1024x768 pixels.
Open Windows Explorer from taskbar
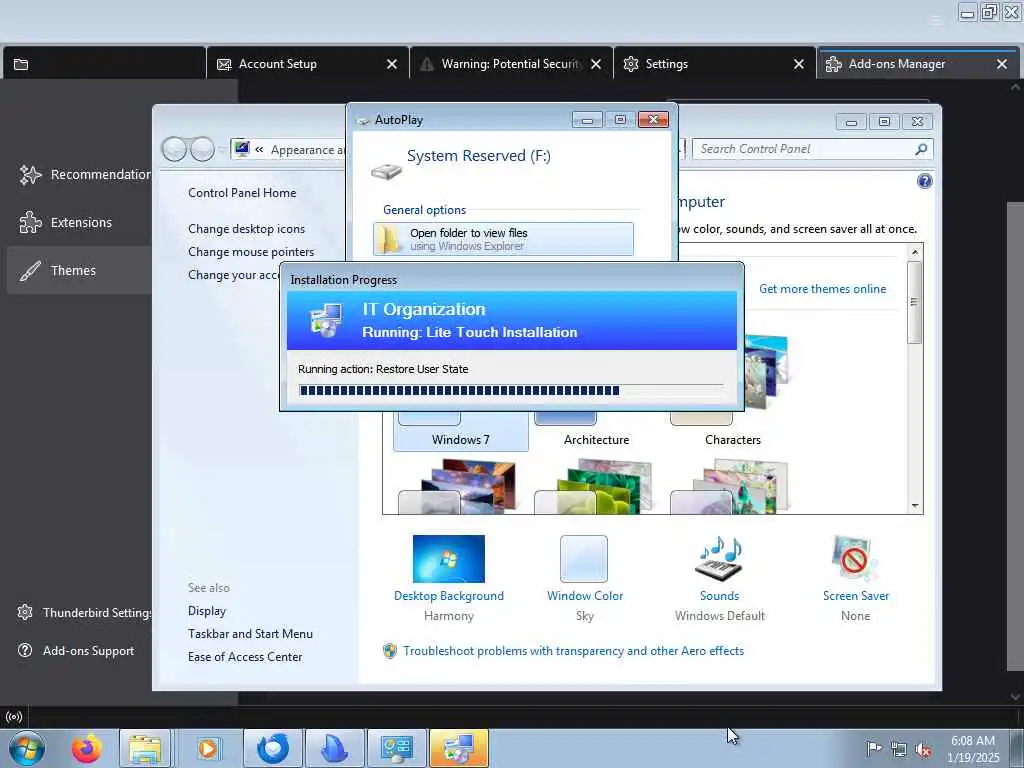coord(145,748)
